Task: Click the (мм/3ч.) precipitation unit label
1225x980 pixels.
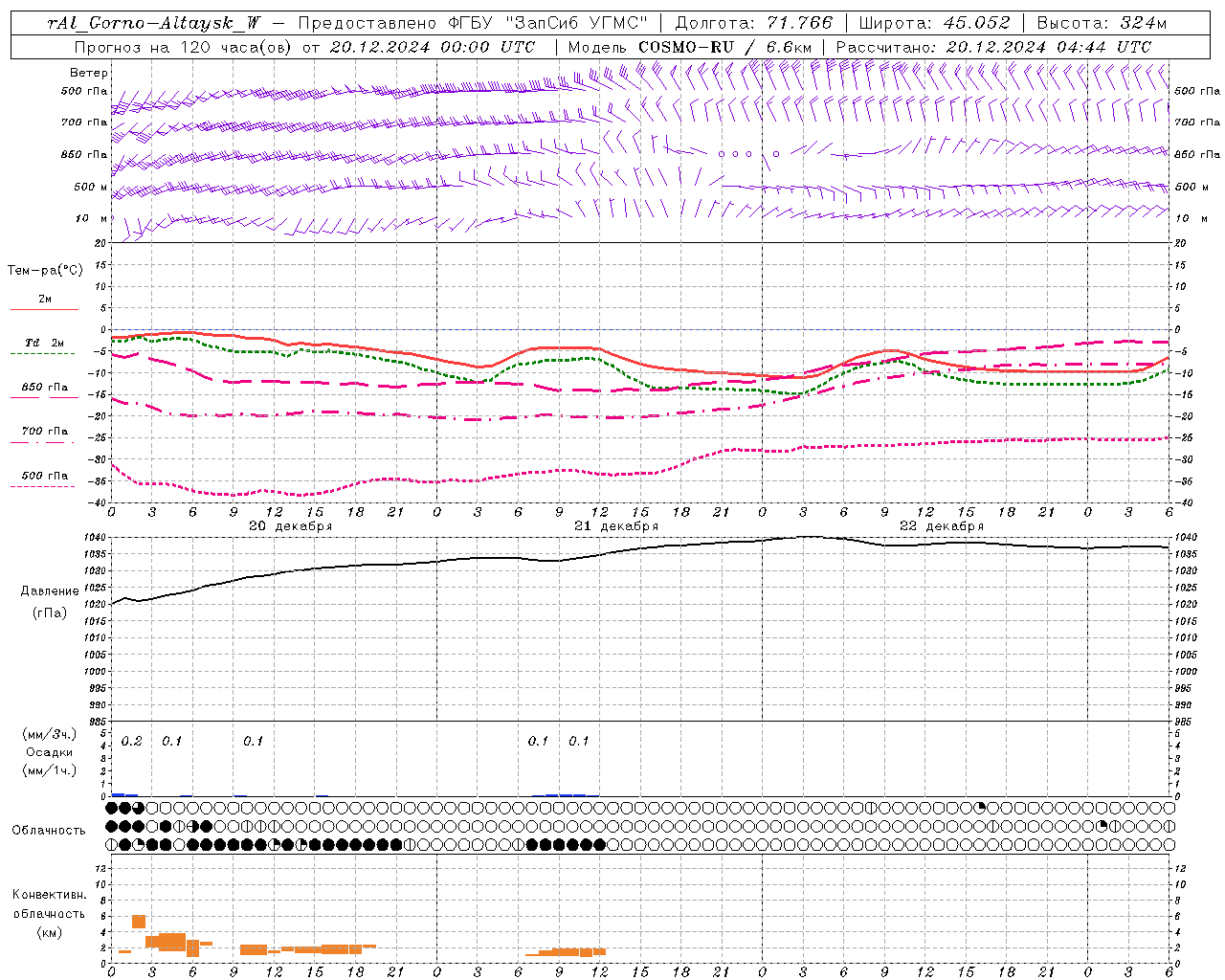Action: pyautogui.click(x=50, y=735)
